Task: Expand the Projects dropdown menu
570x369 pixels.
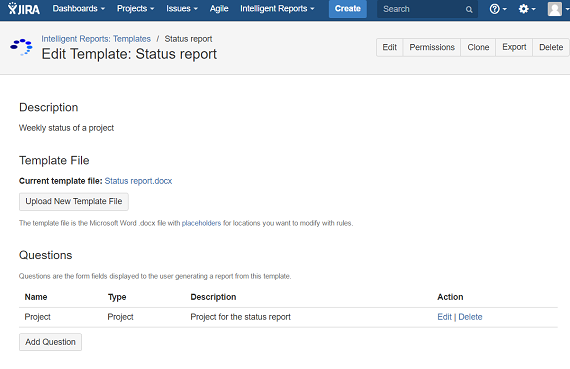Action: (135, 8)
